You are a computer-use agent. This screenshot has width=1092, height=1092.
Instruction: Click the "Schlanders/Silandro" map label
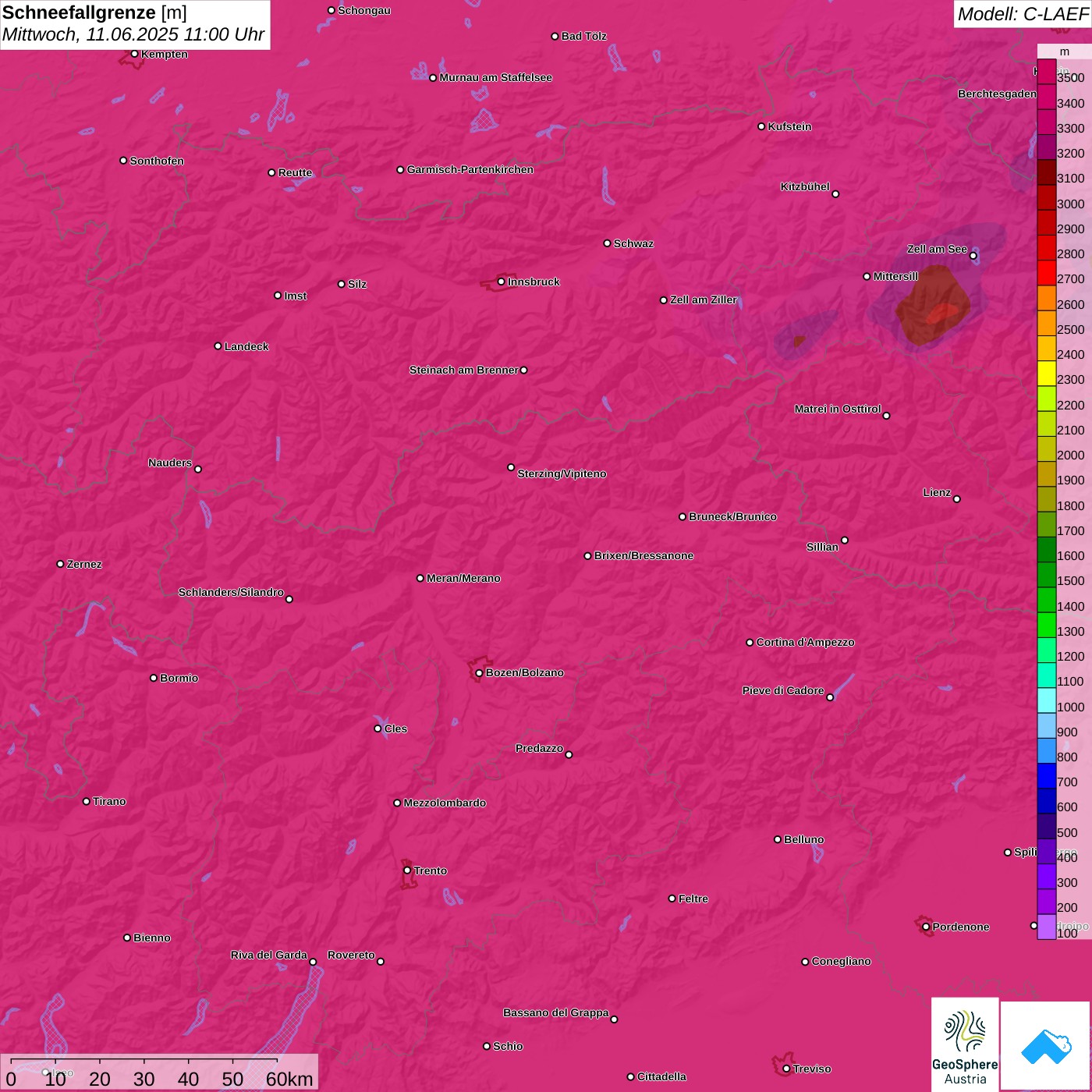click(231, 592)
